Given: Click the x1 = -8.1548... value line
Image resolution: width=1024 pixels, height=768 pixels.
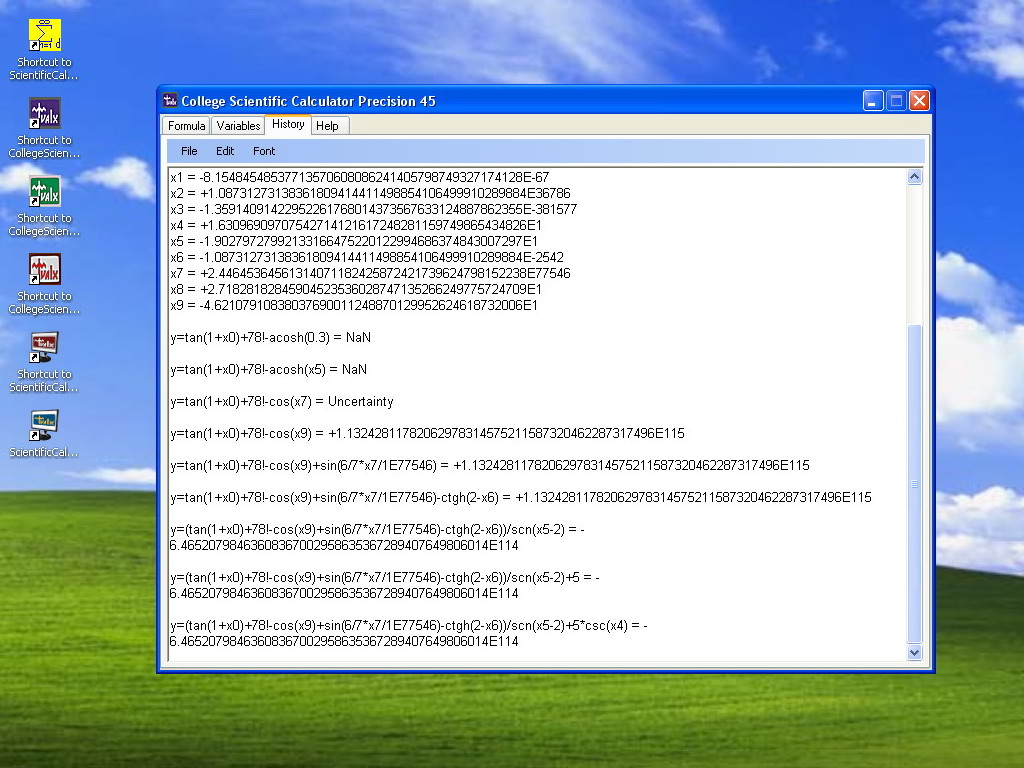Looking at the screenshot, I should (360, 178).
